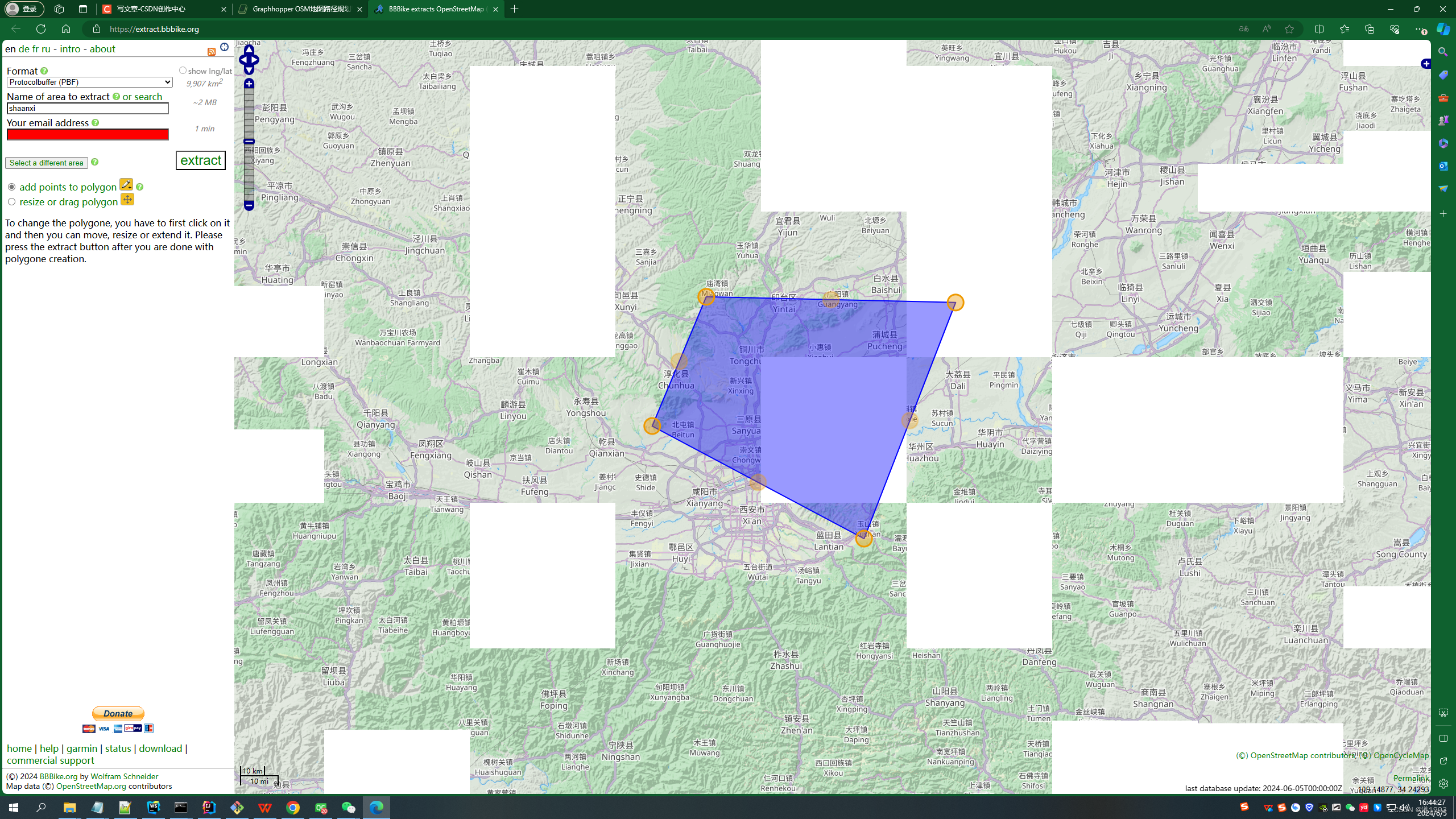Enable show lng/lat radio option
Screen dimensions: 1456x819
point(183,71)
